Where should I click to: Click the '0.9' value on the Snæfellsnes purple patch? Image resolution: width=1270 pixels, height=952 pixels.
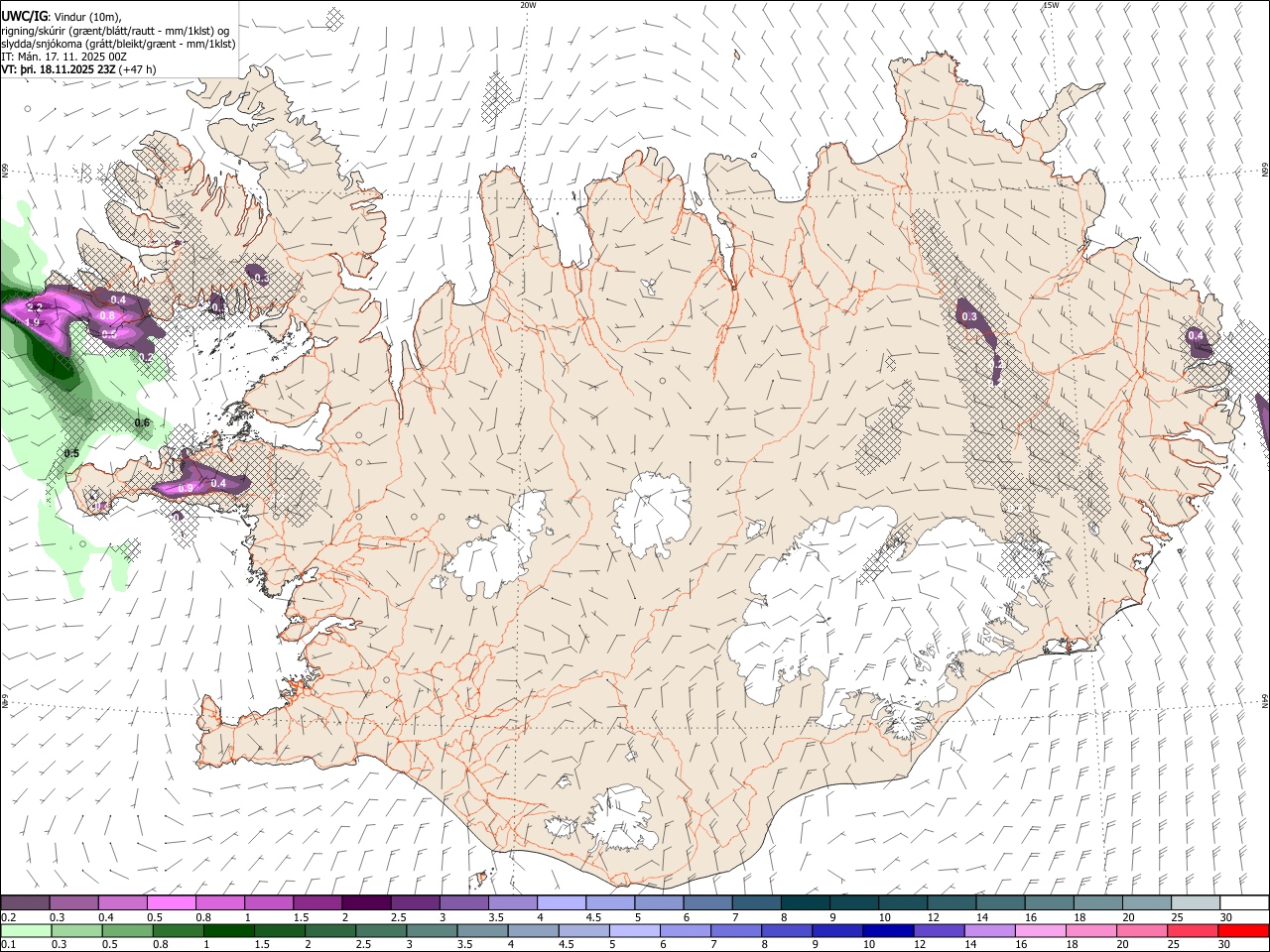(x=186, y=488)
